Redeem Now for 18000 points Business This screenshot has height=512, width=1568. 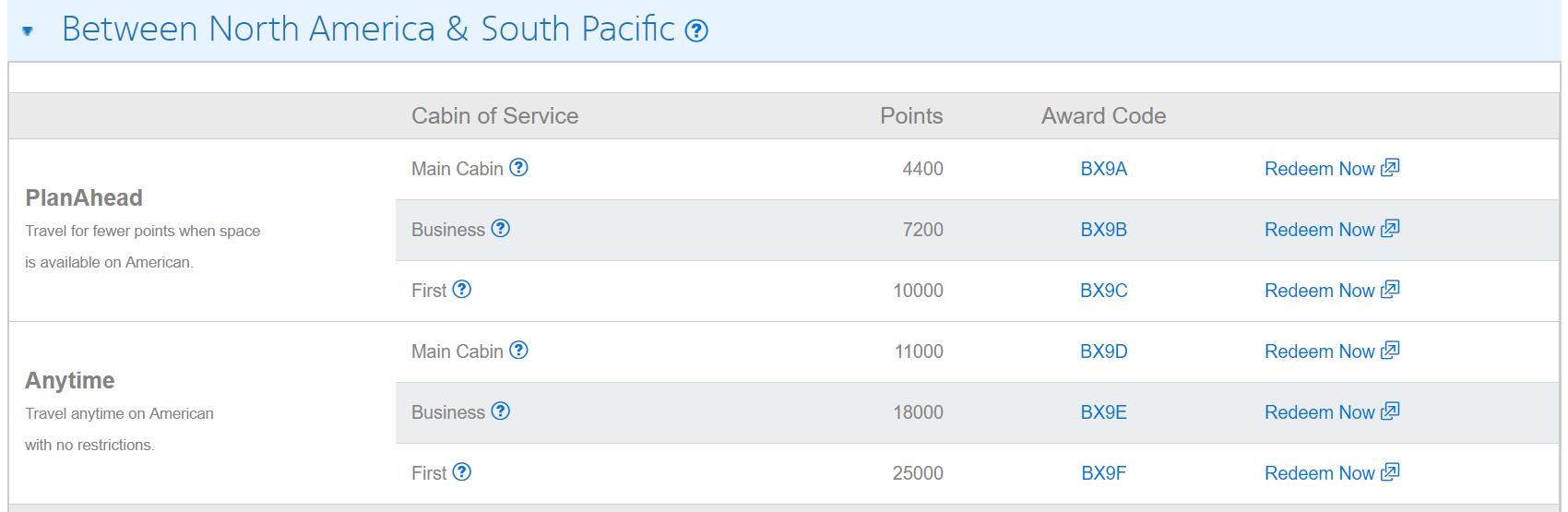pos(1330,412)
